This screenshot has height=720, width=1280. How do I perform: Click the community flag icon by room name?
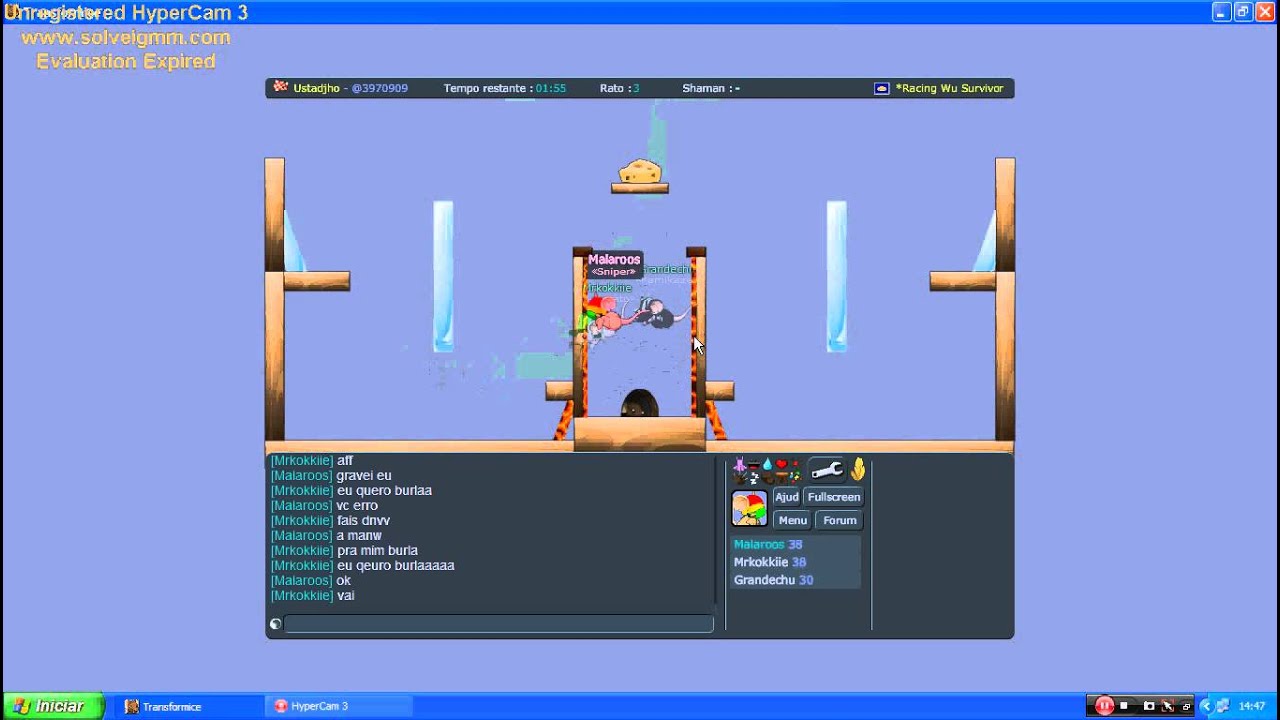(x=882, y=88)
